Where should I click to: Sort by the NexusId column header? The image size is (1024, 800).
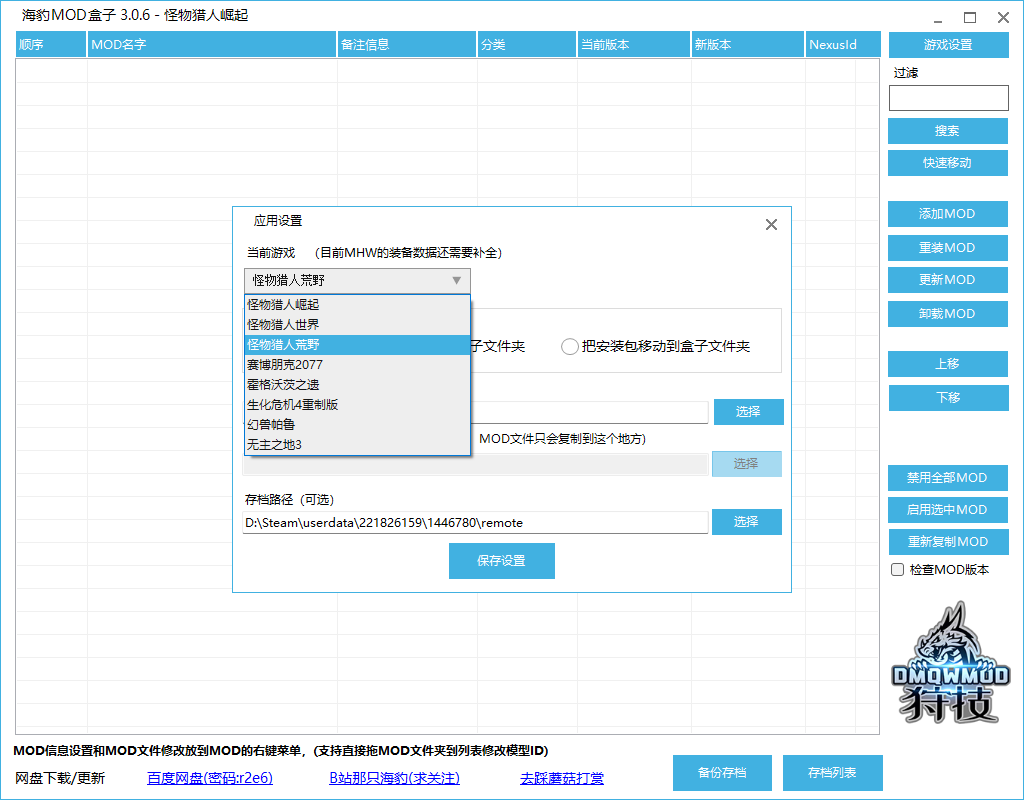842,44
